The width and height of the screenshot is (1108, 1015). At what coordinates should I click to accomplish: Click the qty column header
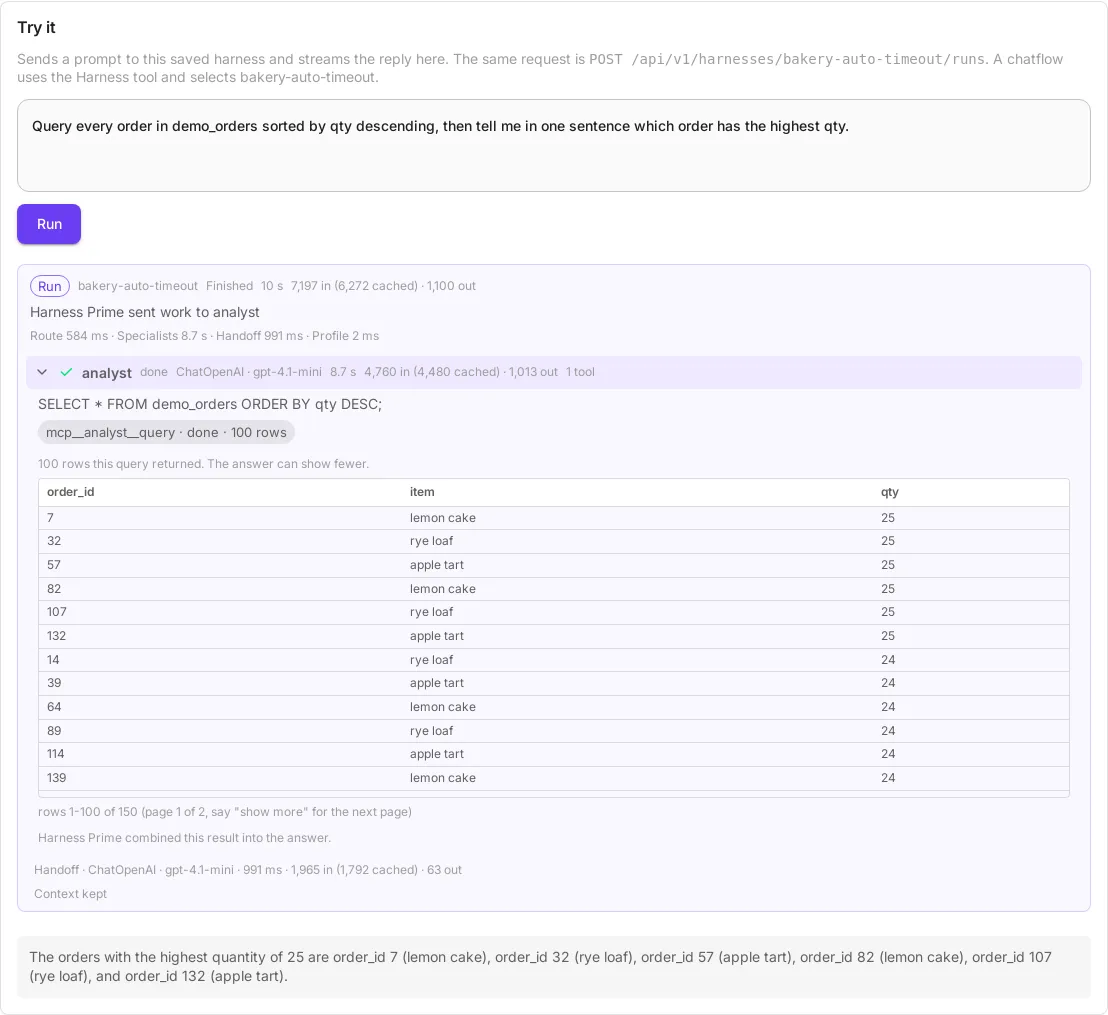pyautogui.click(x=890, y=492)
